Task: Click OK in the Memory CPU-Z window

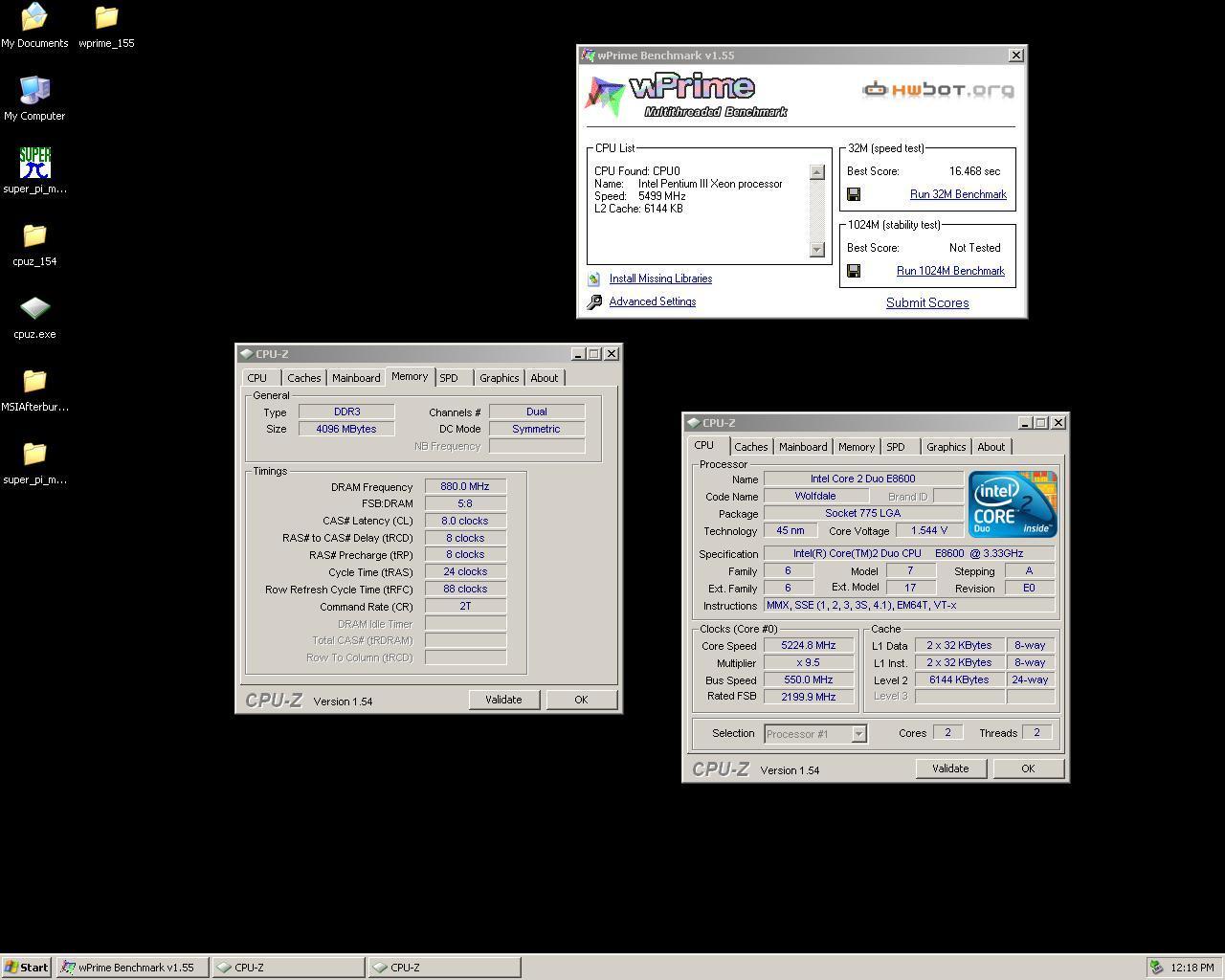Action: coord(581,700)
